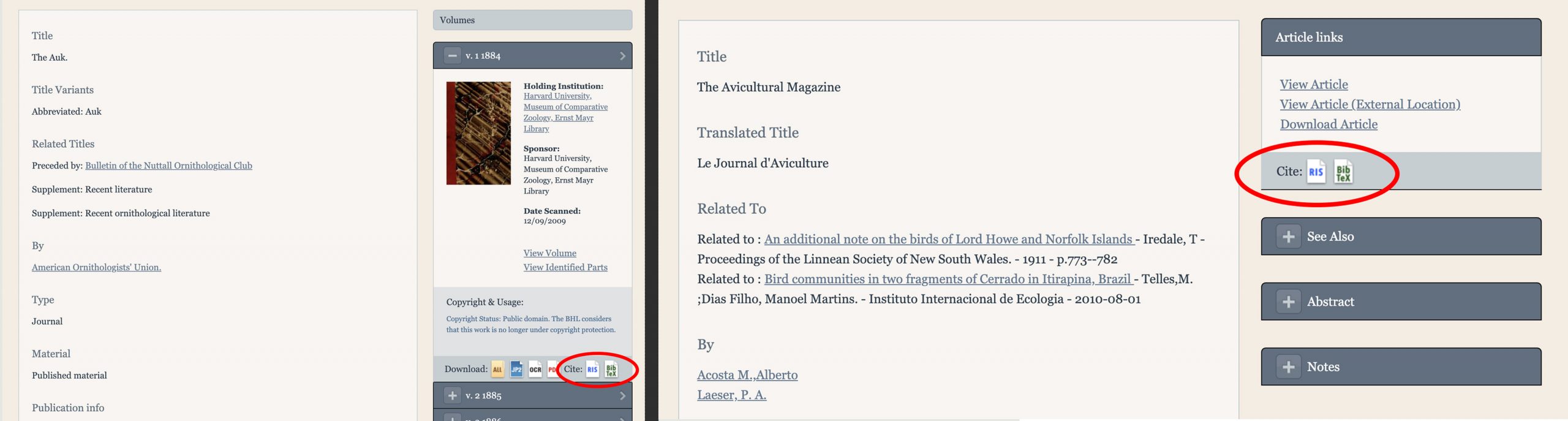This screenshot has width=1568, height=421.
Task: Open the v. 1 1884 cover thumbnail
Action: pos(478,133)
